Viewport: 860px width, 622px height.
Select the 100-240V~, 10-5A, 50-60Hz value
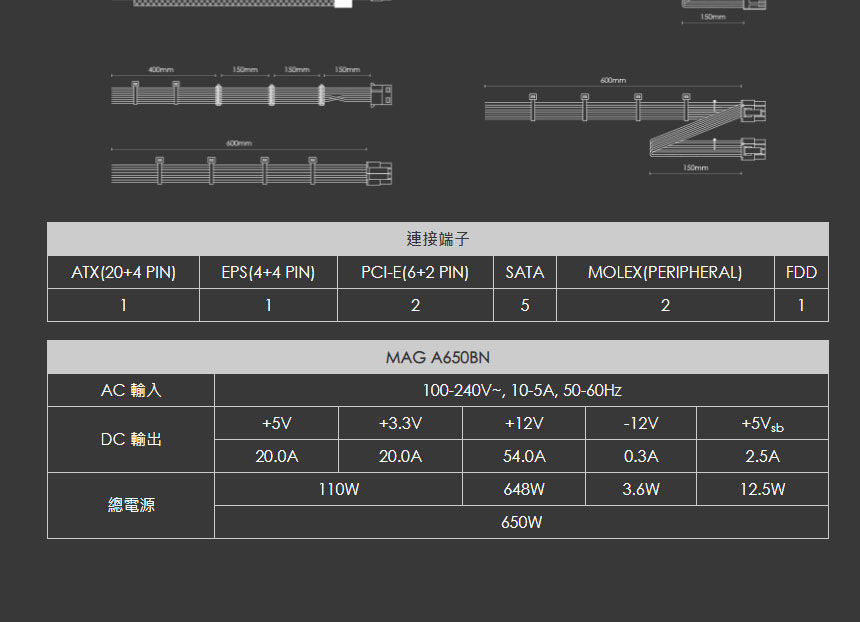(x=522, y=390)
